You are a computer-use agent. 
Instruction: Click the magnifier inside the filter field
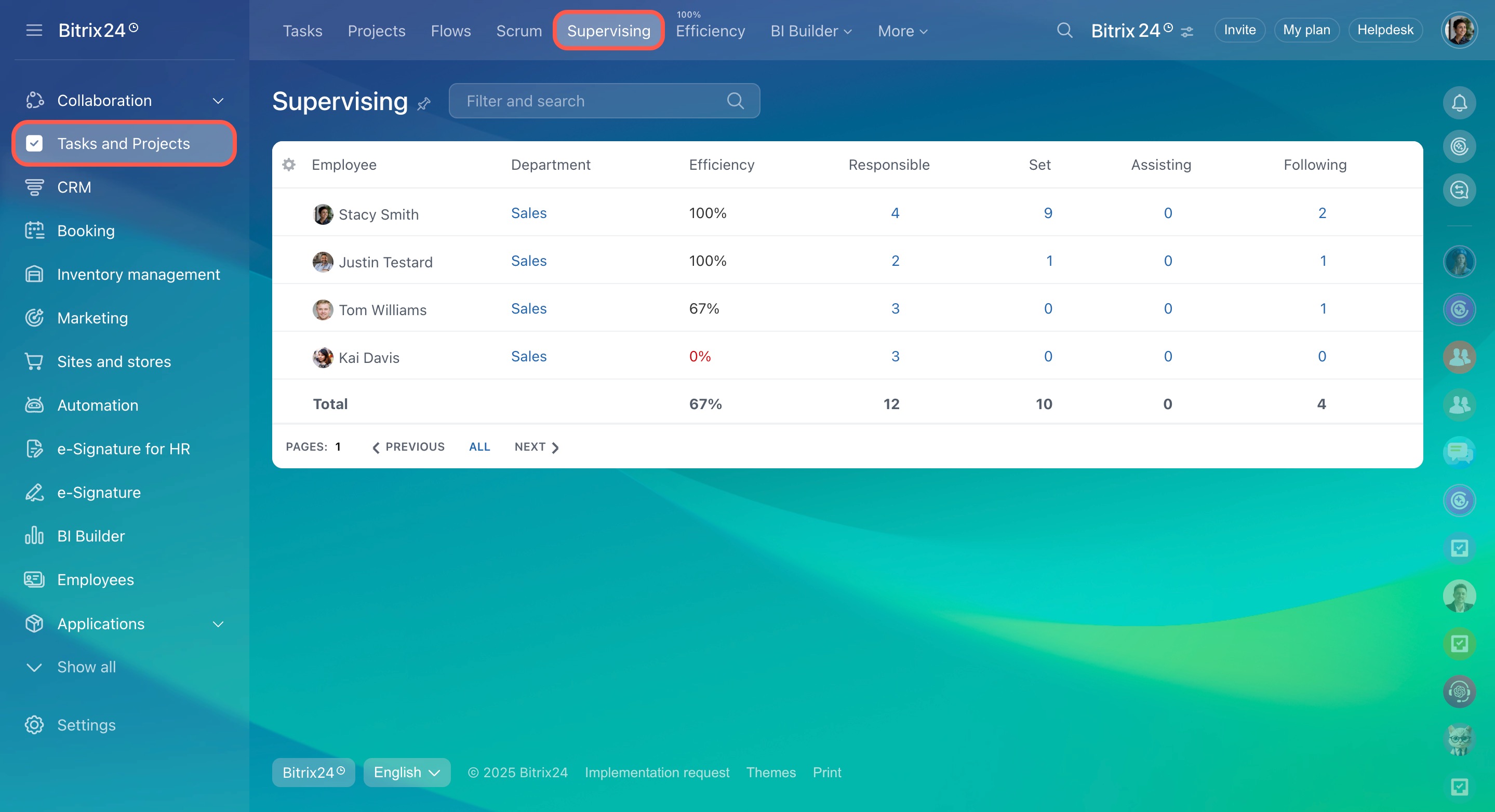[736, 101]
